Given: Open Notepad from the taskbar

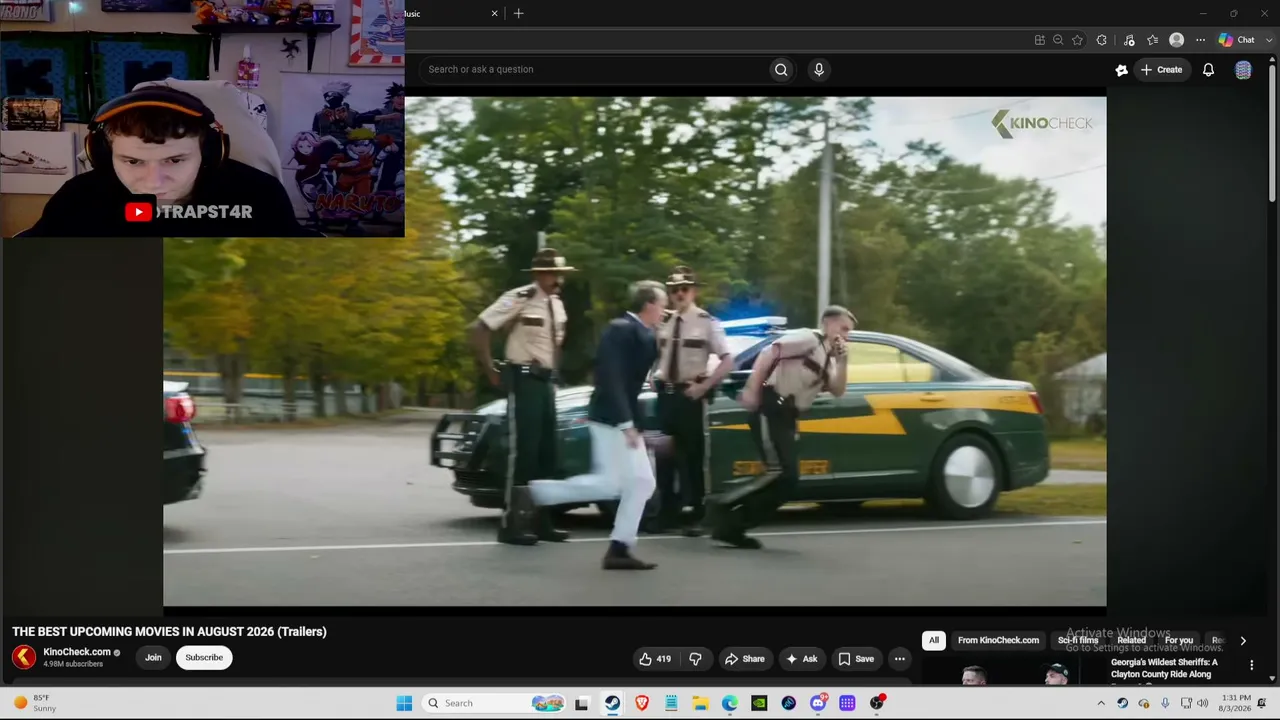Looking at the screenshot, I should [671, 703].
